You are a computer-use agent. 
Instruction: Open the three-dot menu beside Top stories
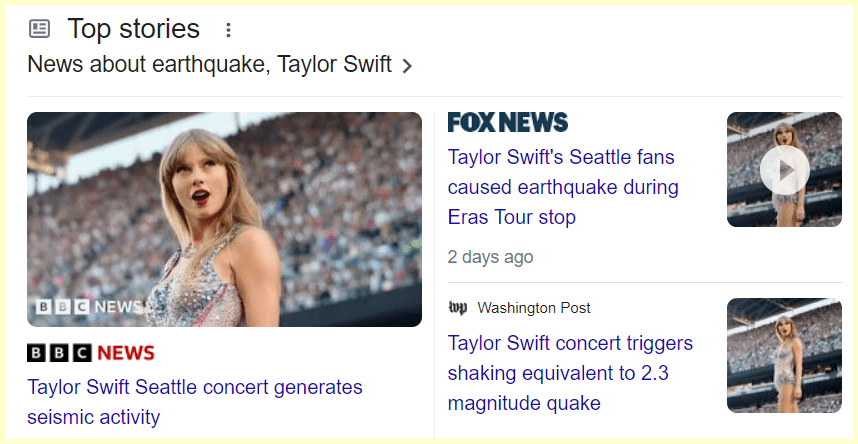(229, 30)
